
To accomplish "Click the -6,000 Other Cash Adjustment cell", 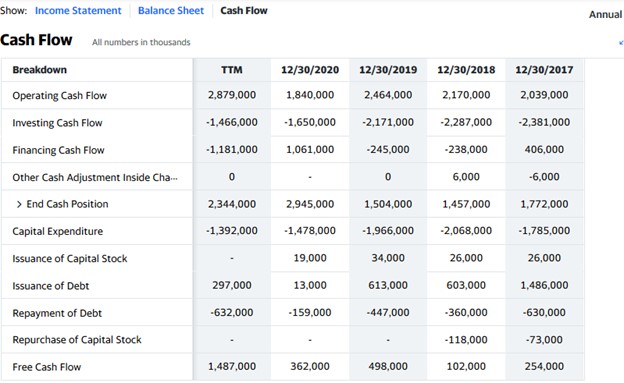I will [544, 177].
